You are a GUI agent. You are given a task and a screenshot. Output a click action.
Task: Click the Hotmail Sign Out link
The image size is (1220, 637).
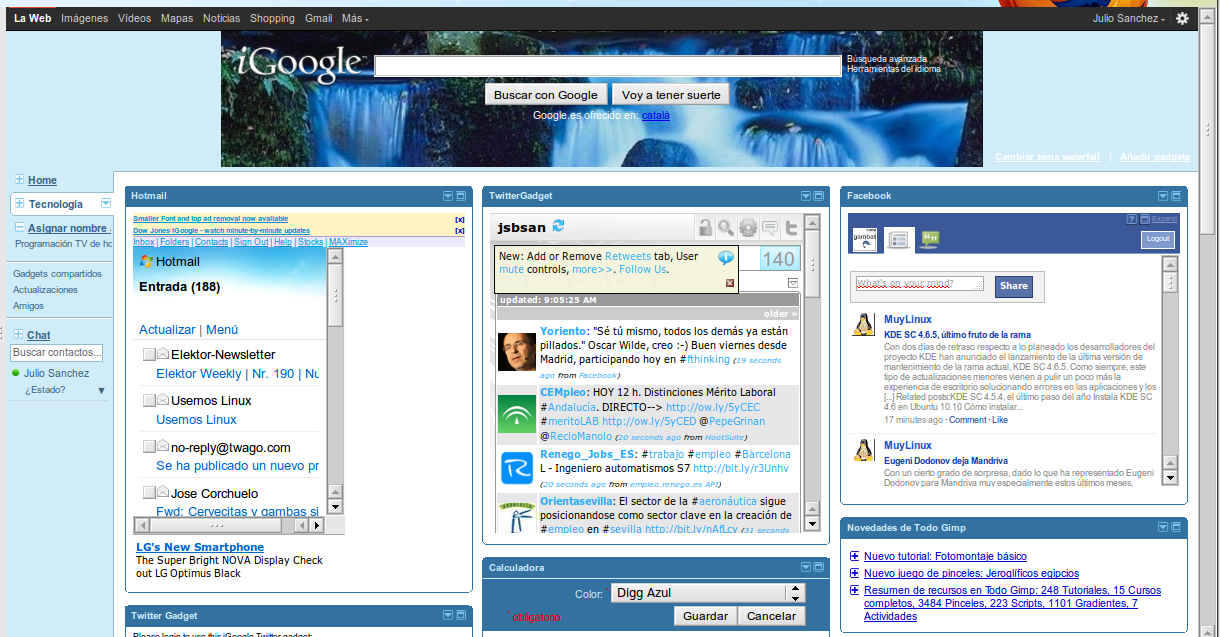point(251,242)
